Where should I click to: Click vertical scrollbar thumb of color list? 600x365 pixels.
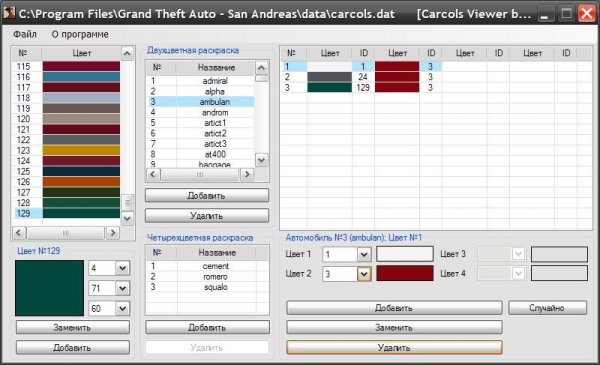pyautogui.click(x=127, y=202)
